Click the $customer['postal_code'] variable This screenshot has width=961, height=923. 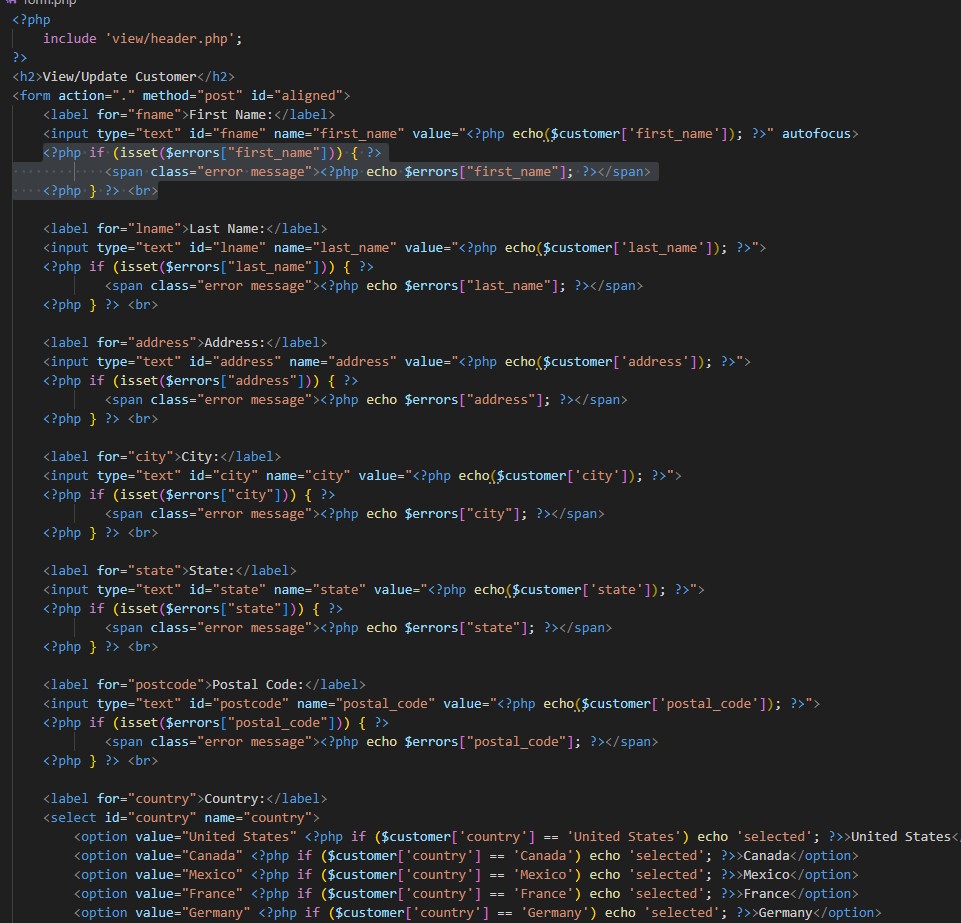(x=673, y=704)
